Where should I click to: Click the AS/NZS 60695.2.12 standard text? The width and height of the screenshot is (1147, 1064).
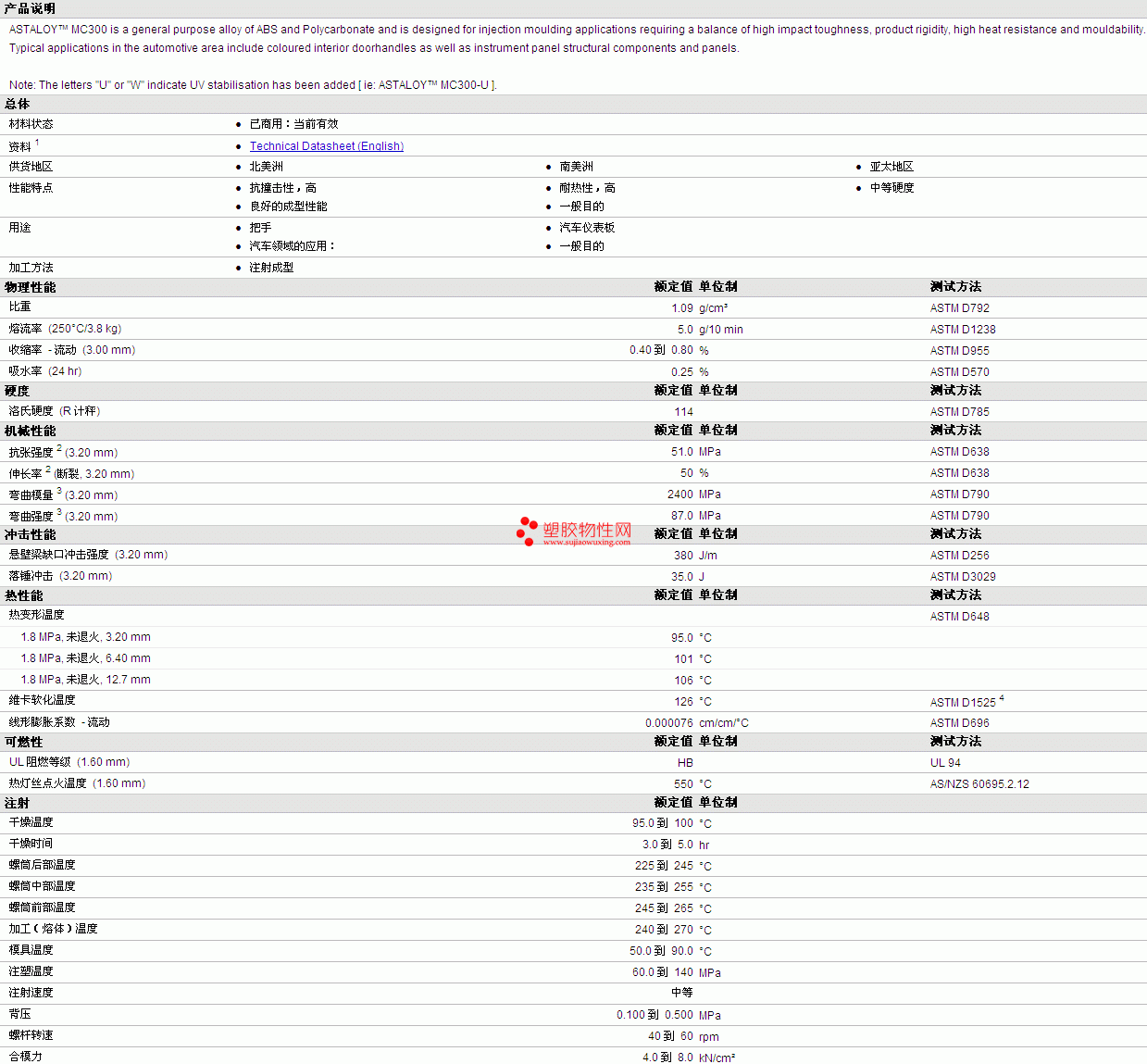point(979,784)
